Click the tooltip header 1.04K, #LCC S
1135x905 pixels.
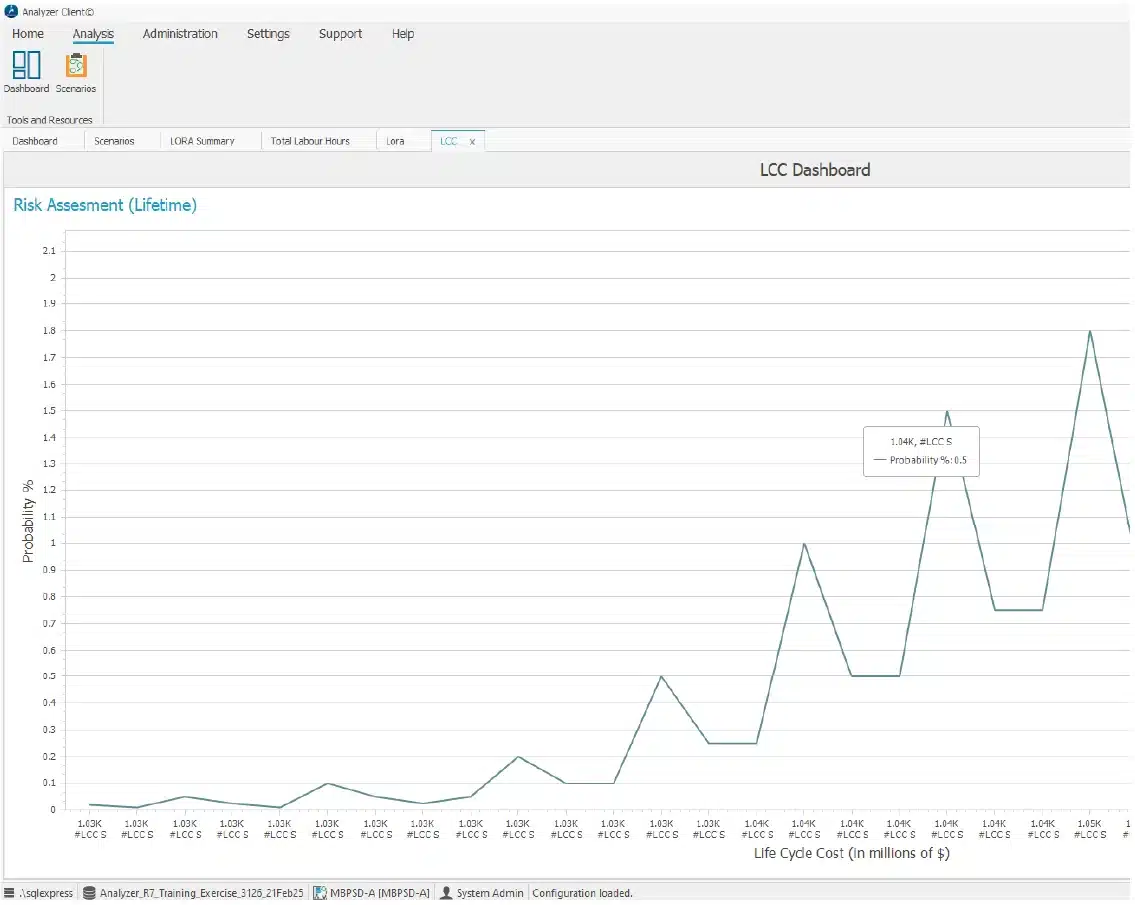tap(921, 442)
